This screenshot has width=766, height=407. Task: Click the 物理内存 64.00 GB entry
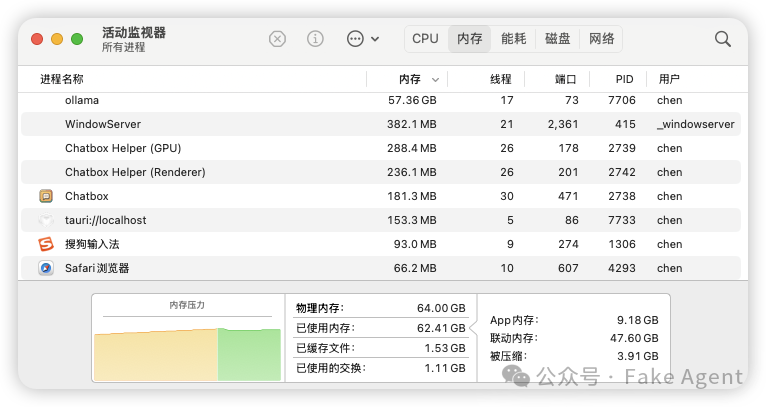(x=381, y=308)
